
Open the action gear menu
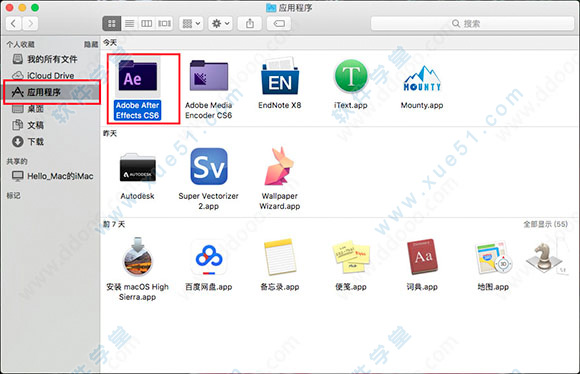[220, 24]
